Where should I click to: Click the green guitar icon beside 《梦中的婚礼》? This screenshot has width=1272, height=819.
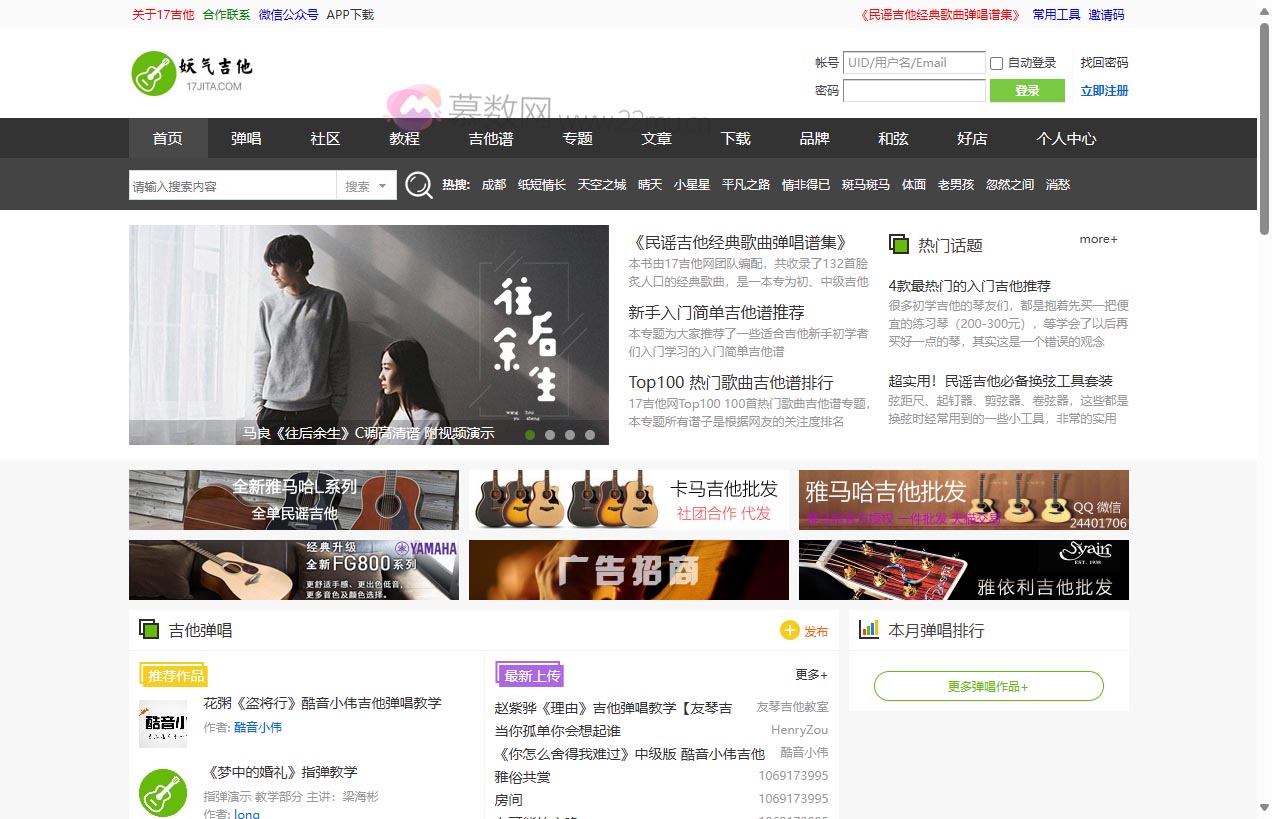pos(163,791)
